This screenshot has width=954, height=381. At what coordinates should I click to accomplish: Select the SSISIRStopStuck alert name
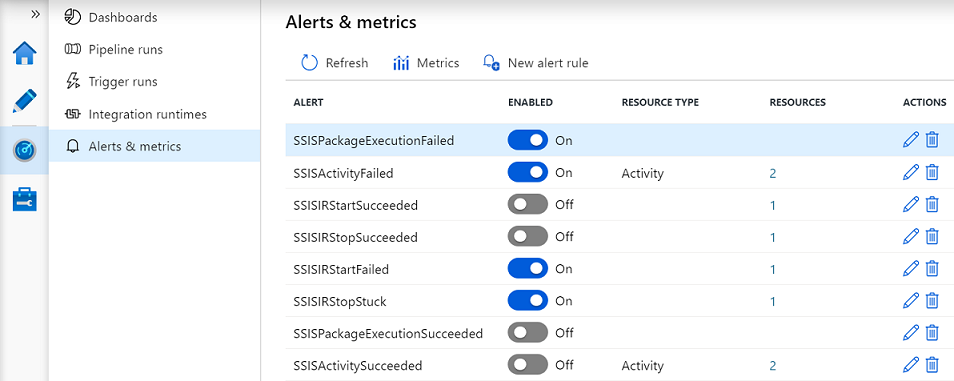[x=339, y=301]
